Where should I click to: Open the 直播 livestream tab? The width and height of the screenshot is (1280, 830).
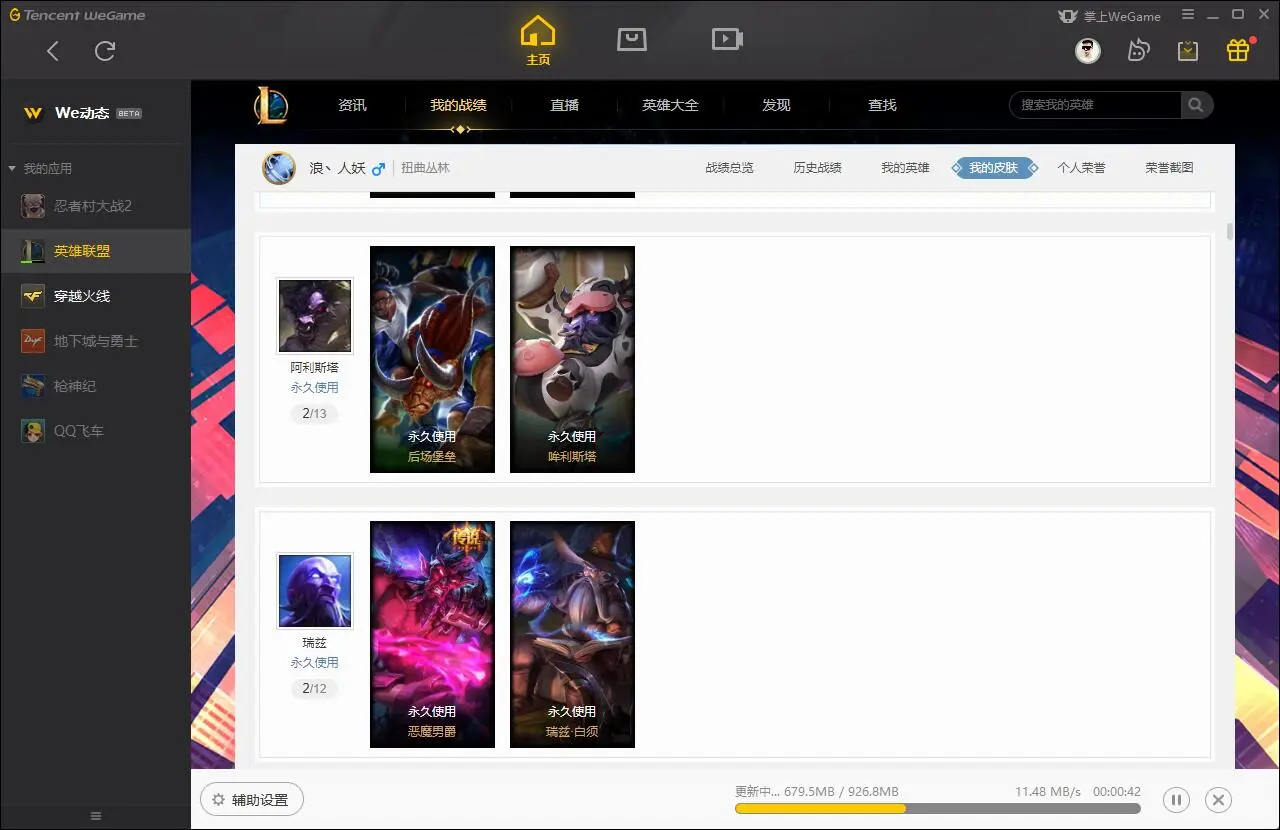(564, 105)
